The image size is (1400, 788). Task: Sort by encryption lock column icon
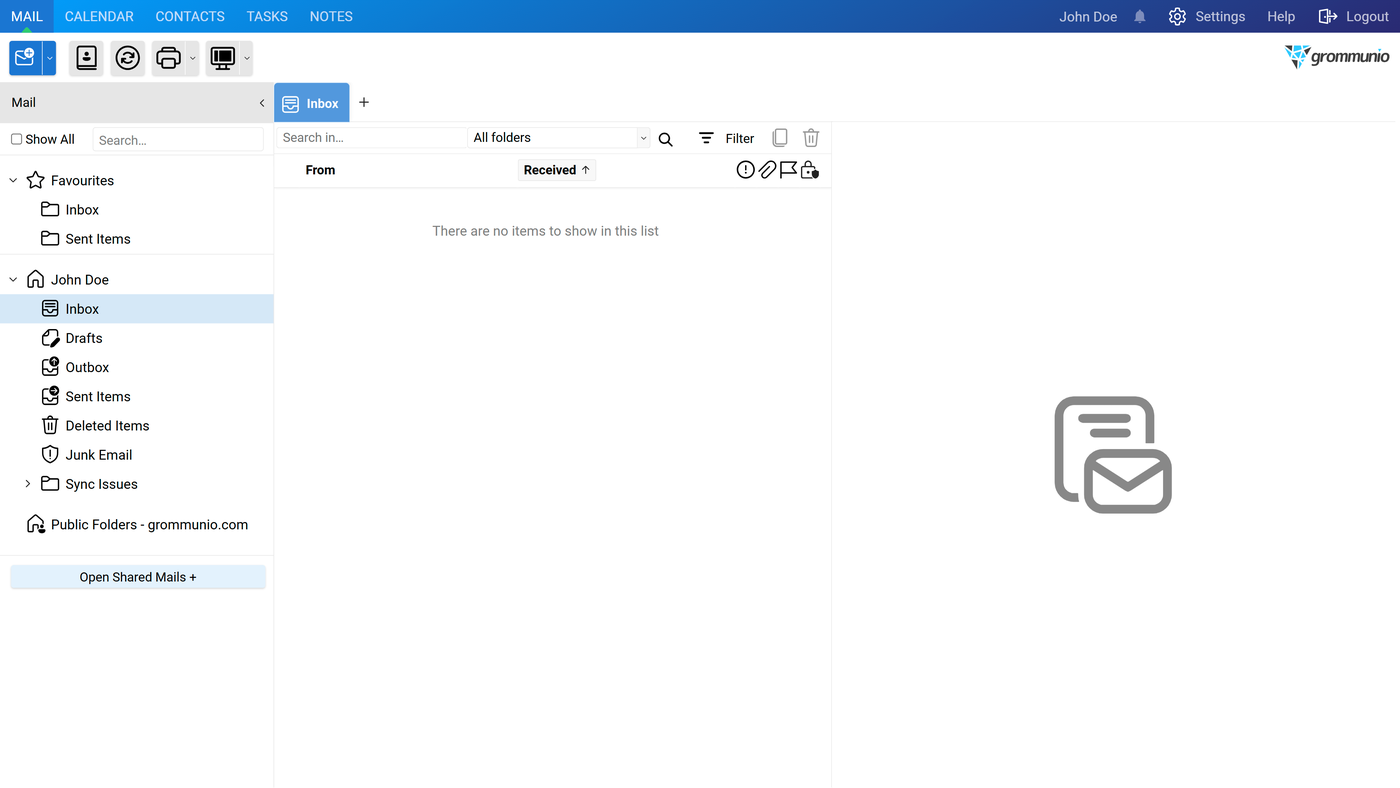810,170
